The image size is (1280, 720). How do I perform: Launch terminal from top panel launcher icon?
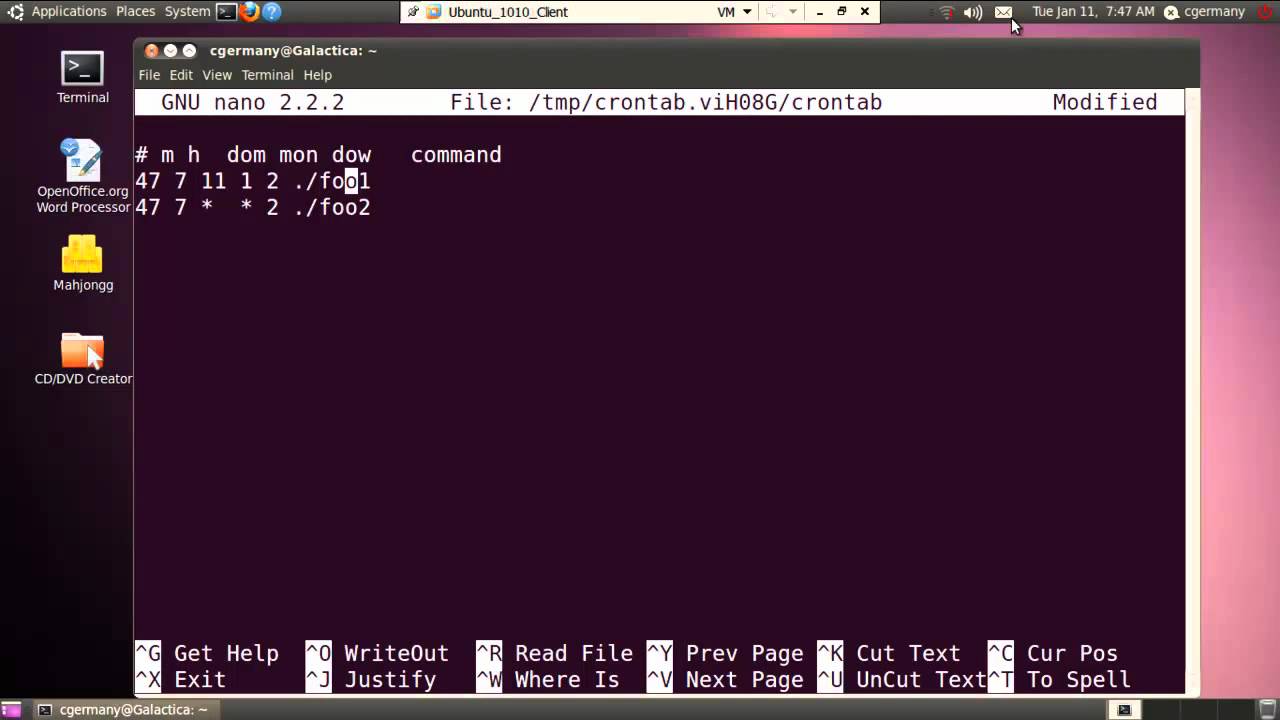(x=227, y=12)
